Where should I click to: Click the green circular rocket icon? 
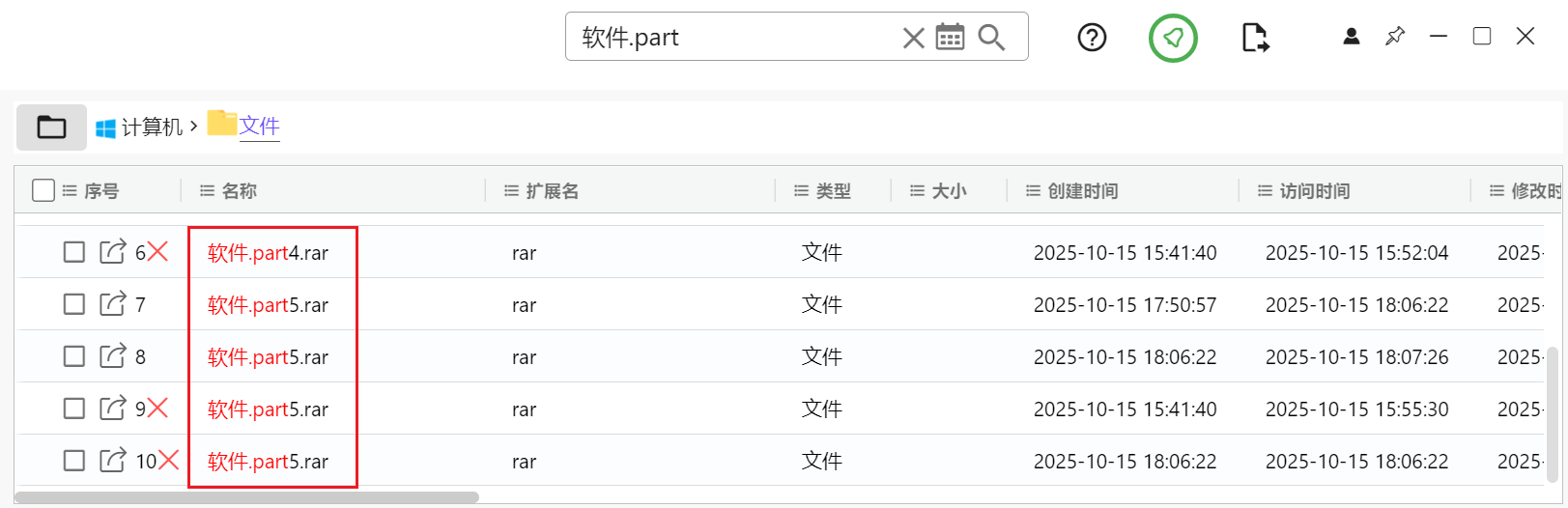(1173, 38)
